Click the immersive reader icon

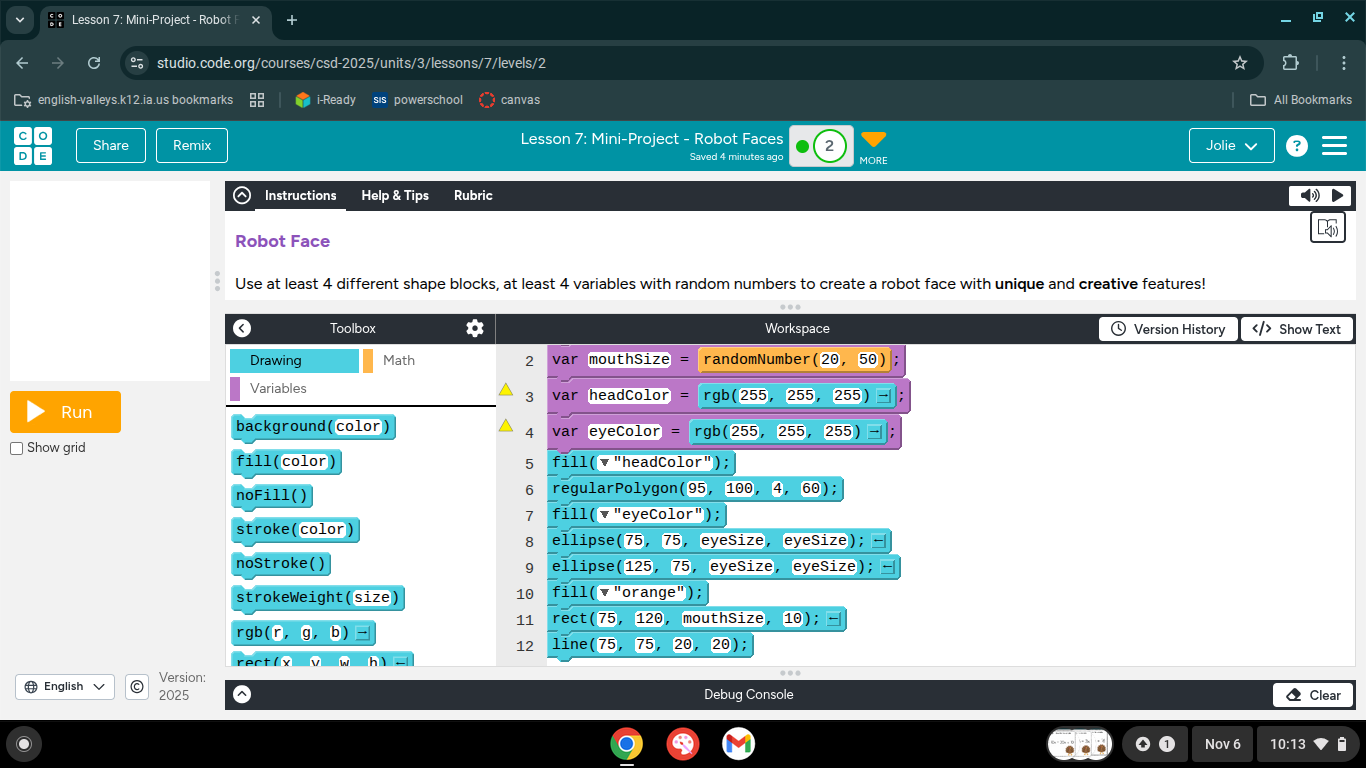[x=1328, y=228]
